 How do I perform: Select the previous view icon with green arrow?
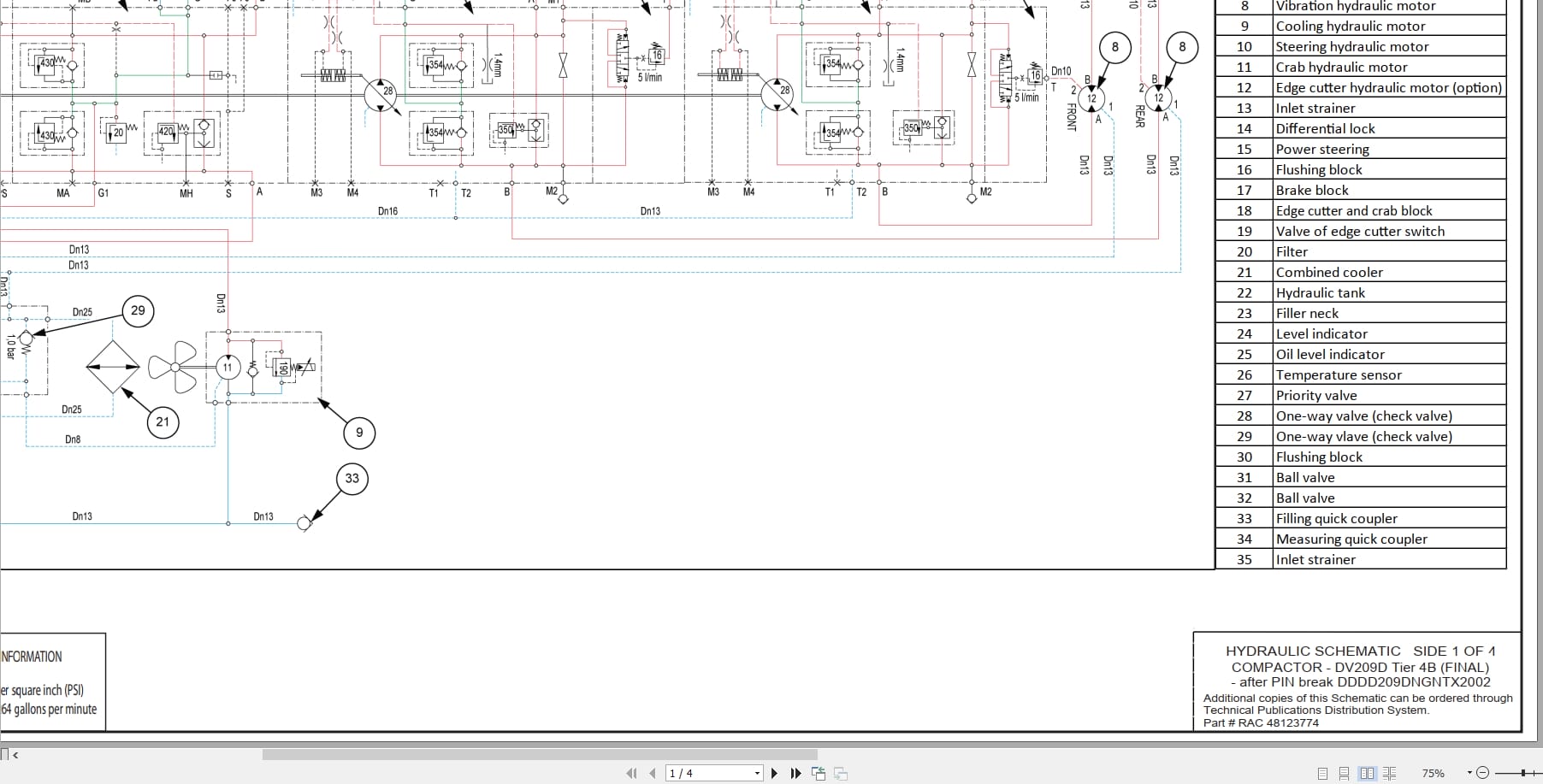click(x=819, y=773)
